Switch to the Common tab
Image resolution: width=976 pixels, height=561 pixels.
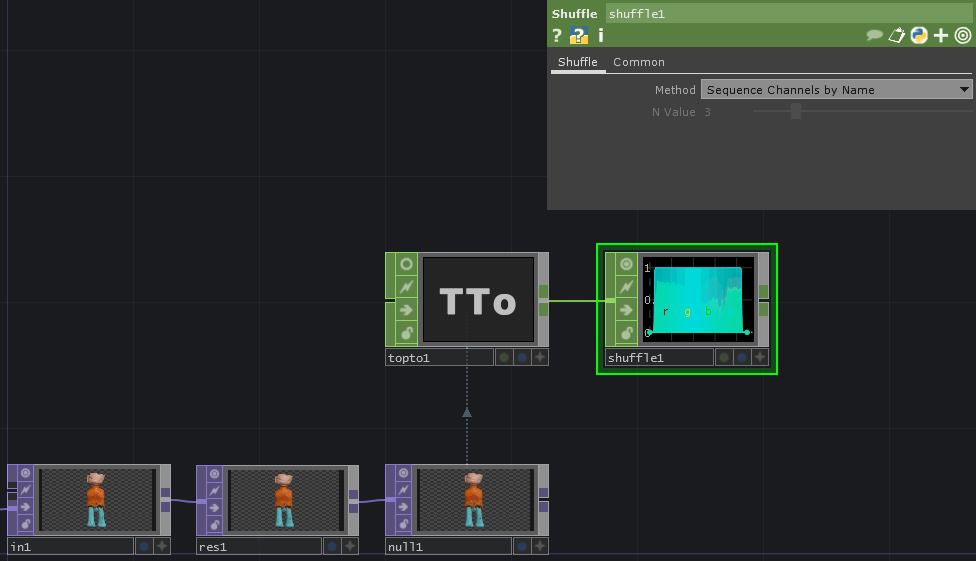pos(639,62)
